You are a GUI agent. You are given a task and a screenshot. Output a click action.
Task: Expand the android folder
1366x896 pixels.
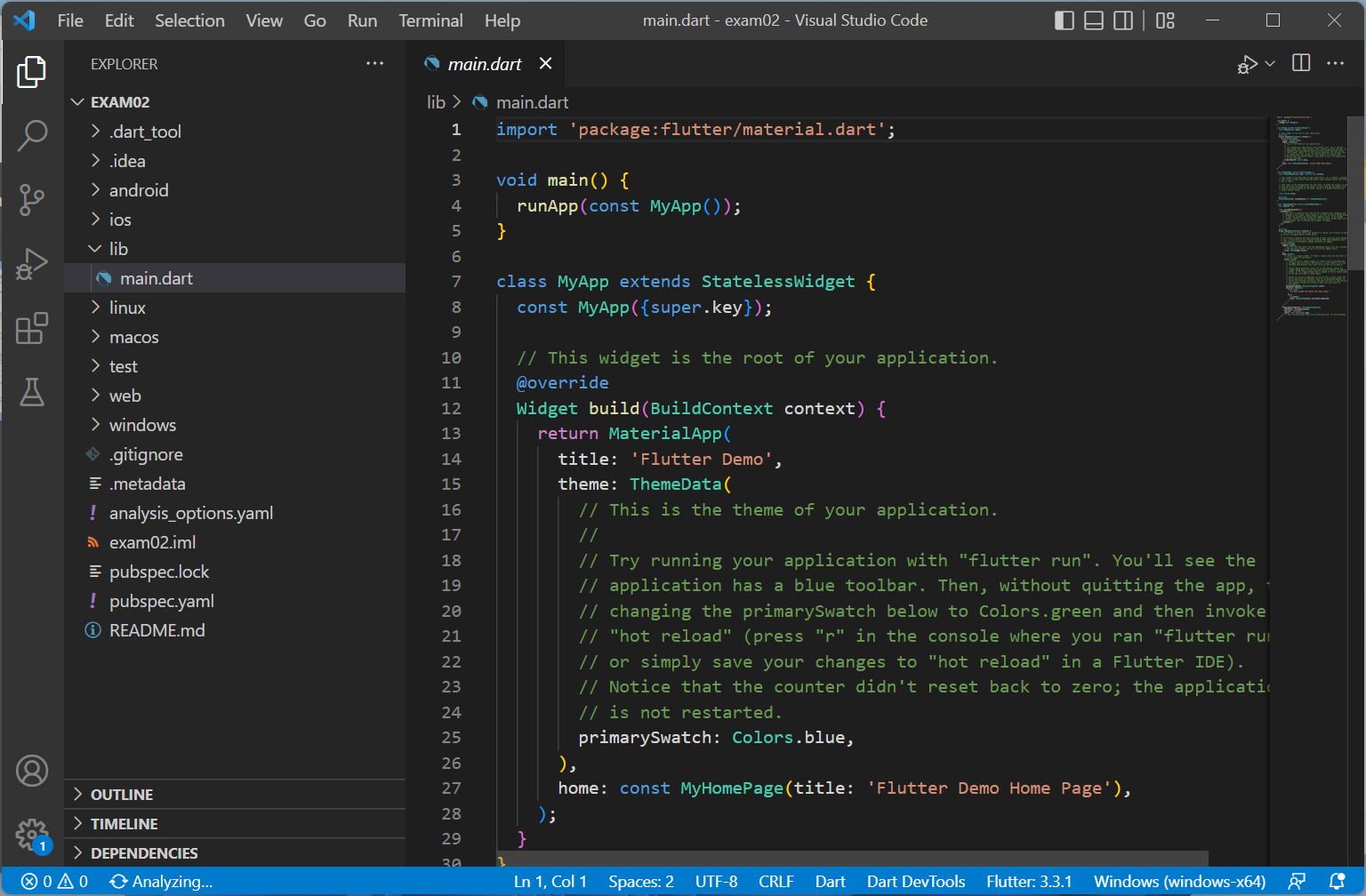click(235, 190)
